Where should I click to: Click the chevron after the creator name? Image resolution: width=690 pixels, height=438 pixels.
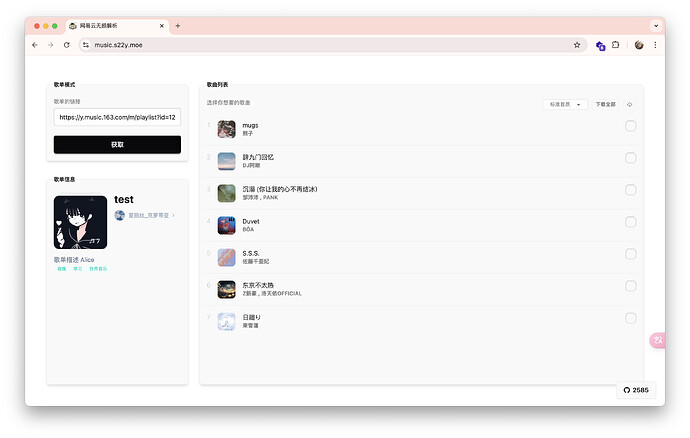point(173,215)
